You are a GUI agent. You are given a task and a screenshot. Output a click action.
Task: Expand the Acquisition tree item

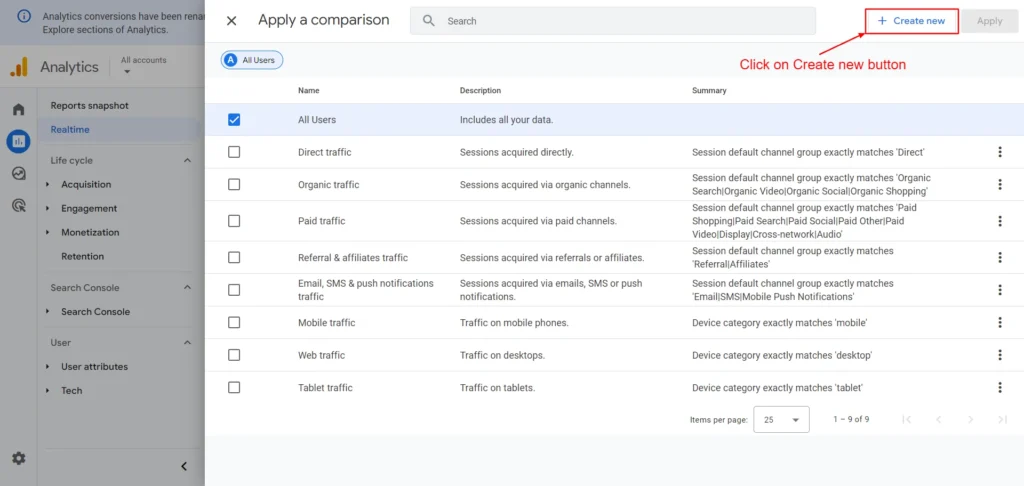(x=48, y=185)
